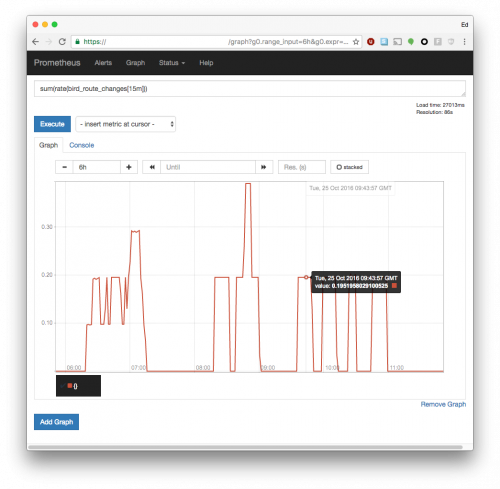Click the Res. (s) resolution field
500x489 pixels.
click(x=302, y=167)
